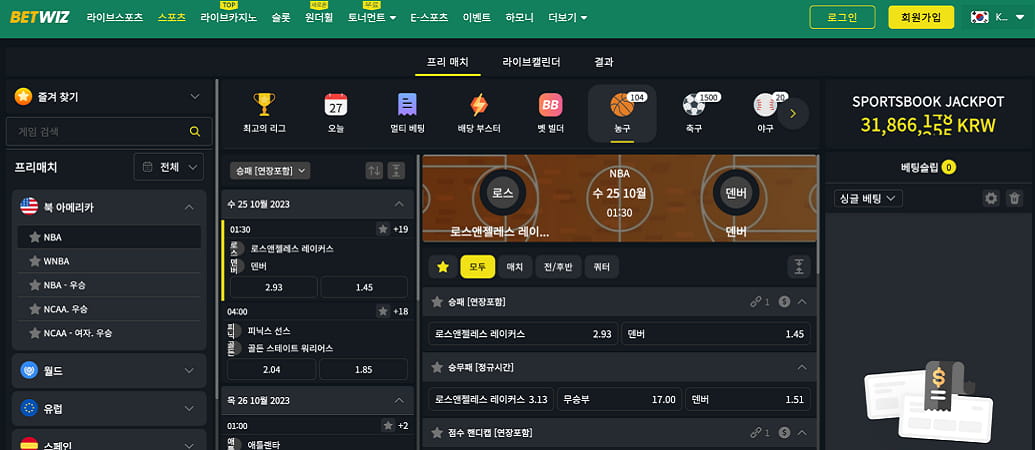Open +19 more markets for Lakers match

tap(401, 229)
